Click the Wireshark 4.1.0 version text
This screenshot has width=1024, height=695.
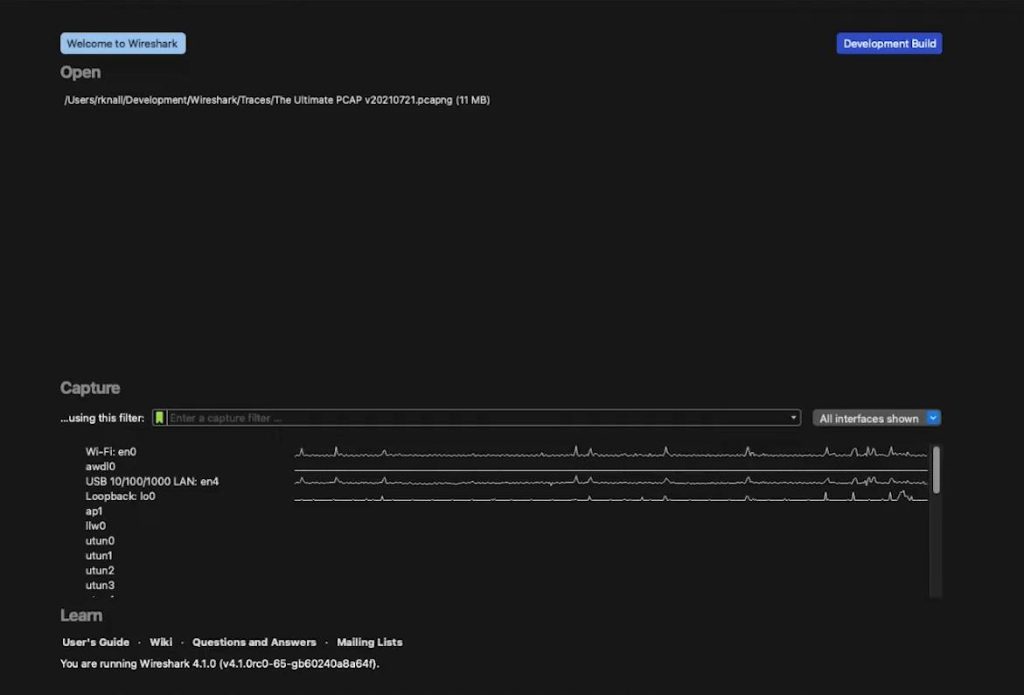219,664
